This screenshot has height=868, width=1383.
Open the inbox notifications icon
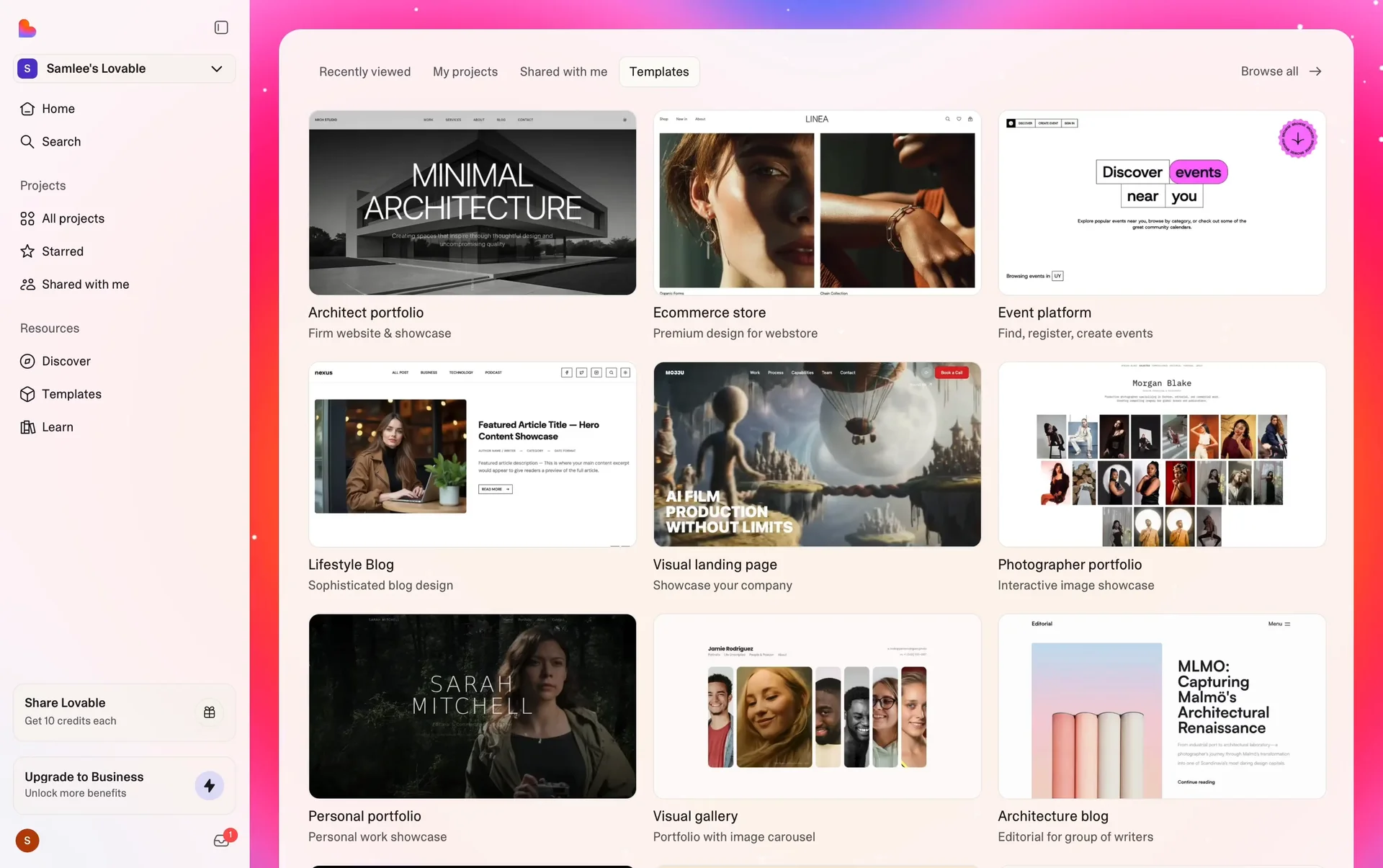point(222,840)
